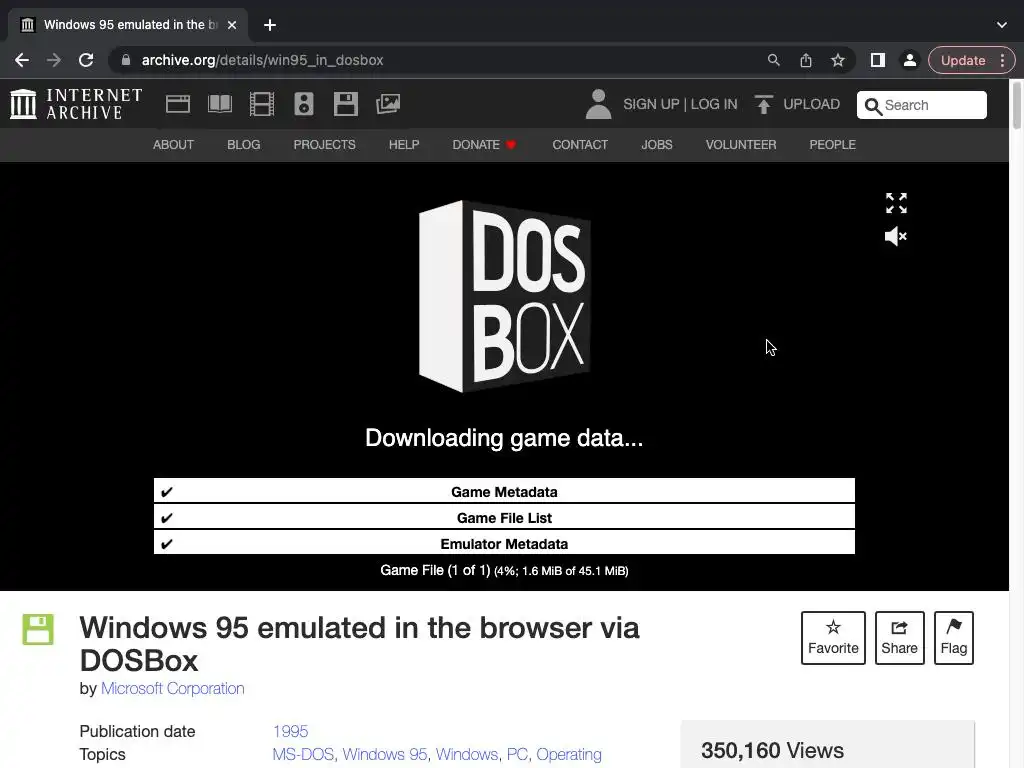
Task: Click the Game File List progress row
Action: (504, 517)
